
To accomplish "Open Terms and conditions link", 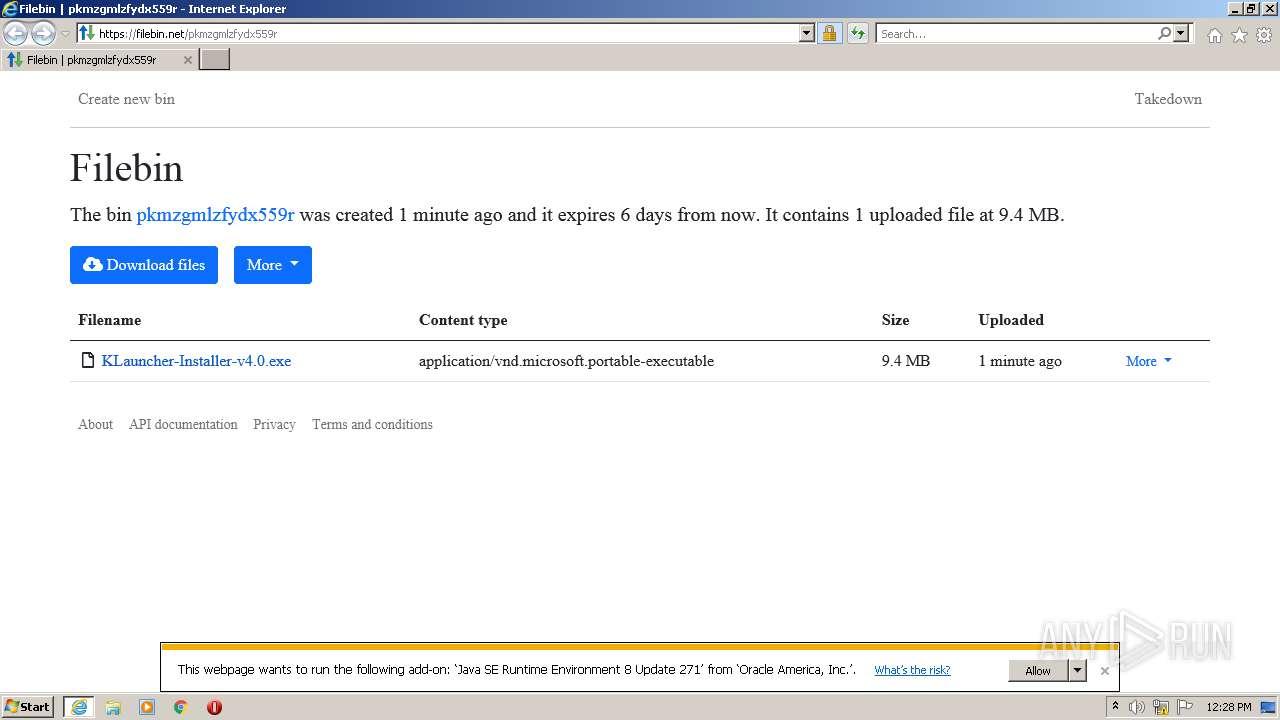I will click(372, 424).
